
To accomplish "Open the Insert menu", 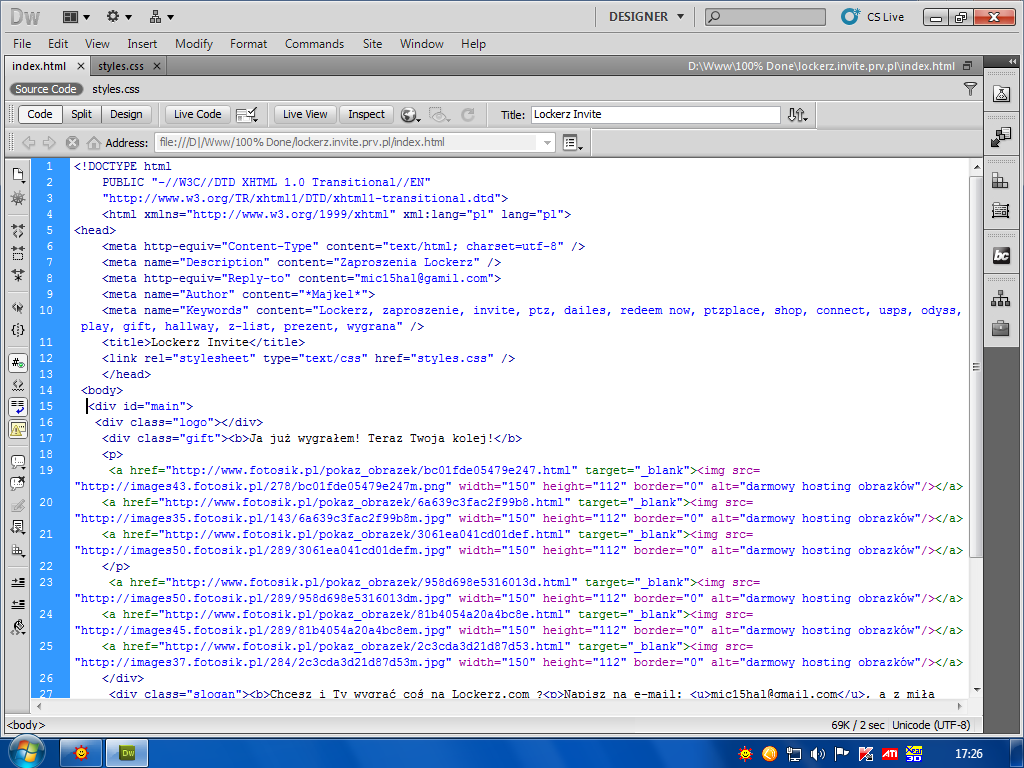I will click(x=142, y=44).
